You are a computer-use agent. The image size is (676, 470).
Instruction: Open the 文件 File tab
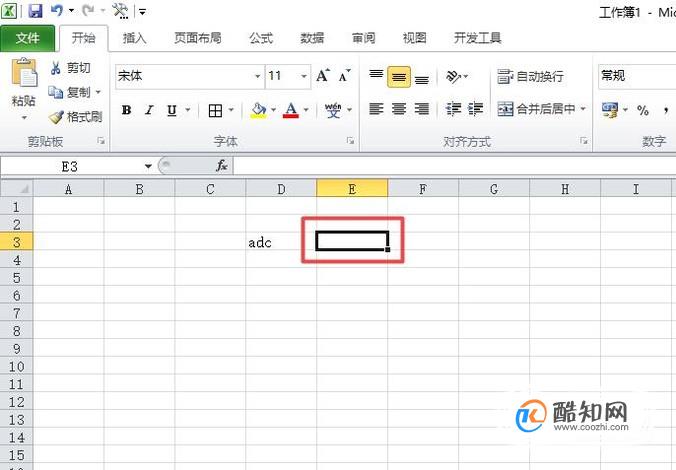click(28, 38)
